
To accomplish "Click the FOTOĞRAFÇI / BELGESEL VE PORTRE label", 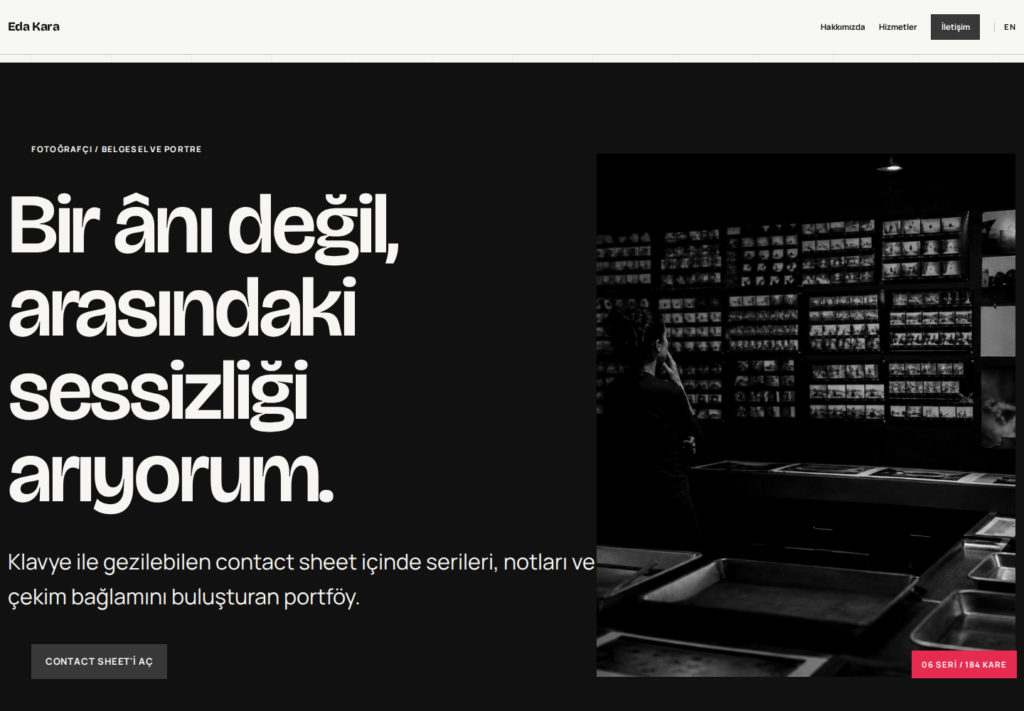I will pos(116,149).
